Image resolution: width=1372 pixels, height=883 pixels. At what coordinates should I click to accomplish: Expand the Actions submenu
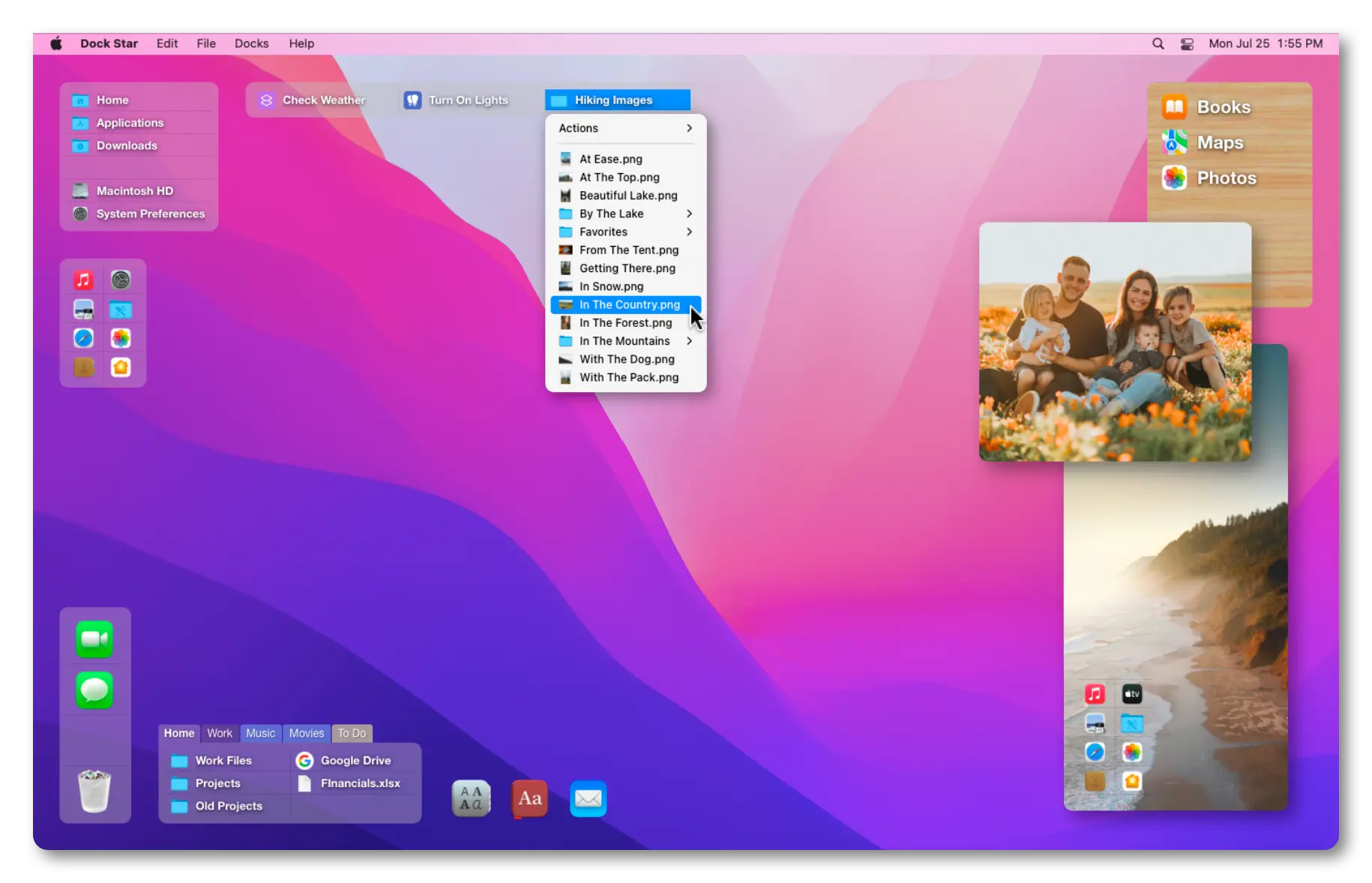625,128
